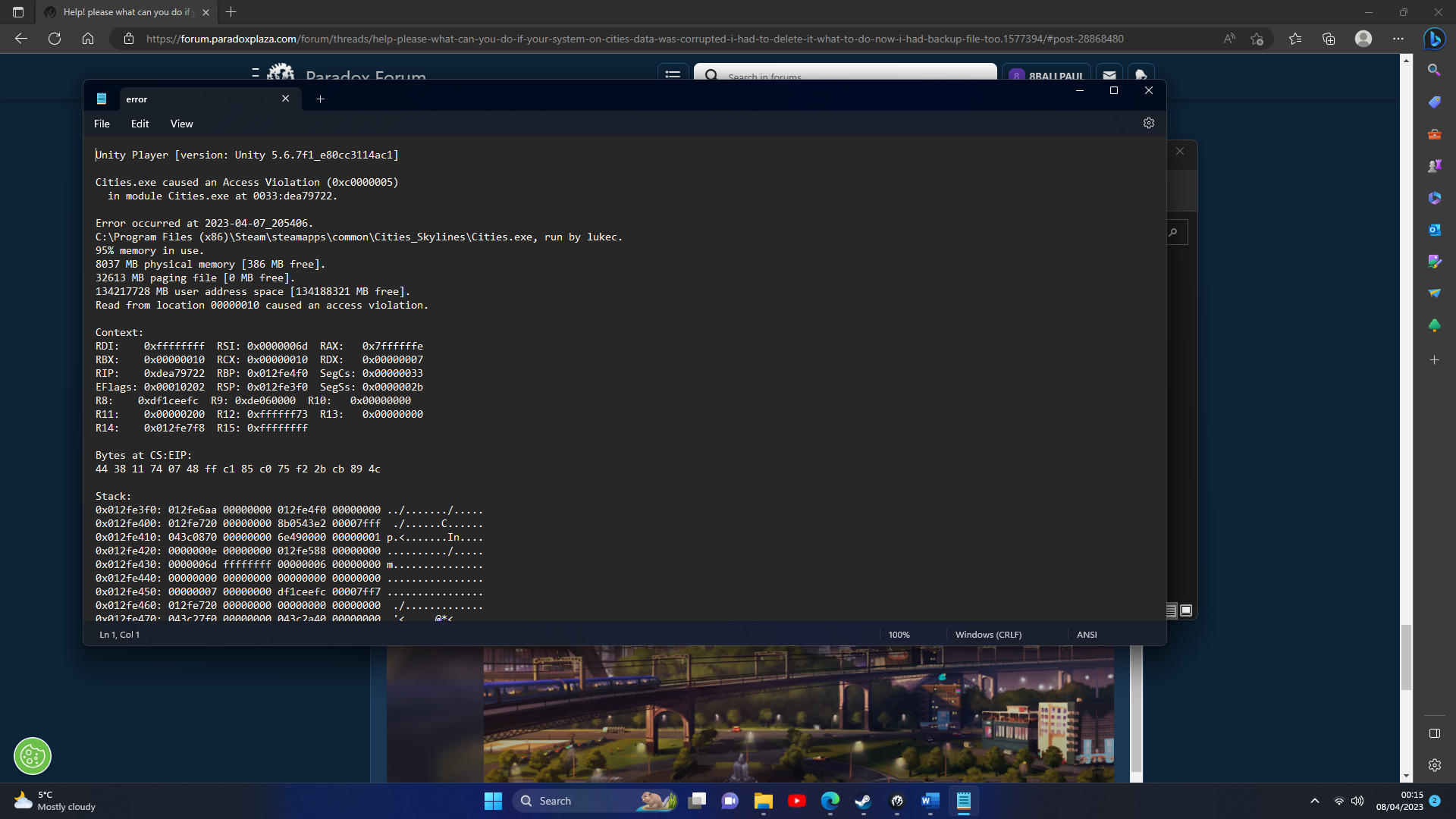Open Edge Settings and more menu
Image resolution: width=1456 pixels, height=819 pixels.
[1398, 39]
